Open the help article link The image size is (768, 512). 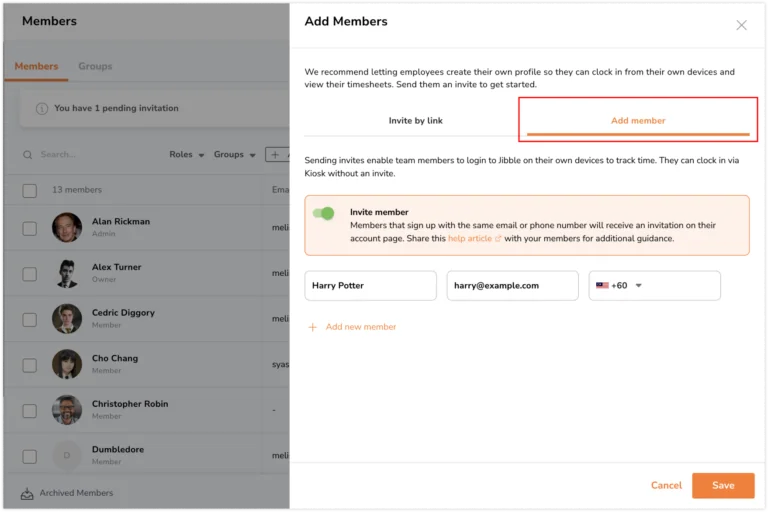[470, 239]
